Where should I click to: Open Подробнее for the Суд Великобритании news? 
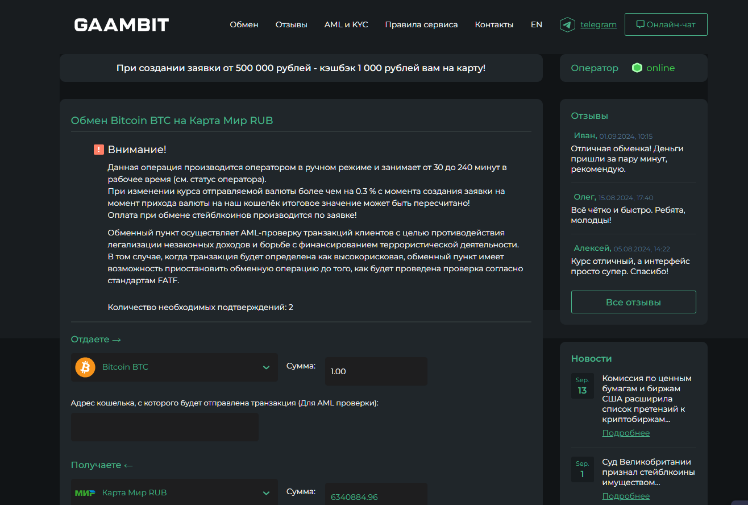[x=625, y=496]
